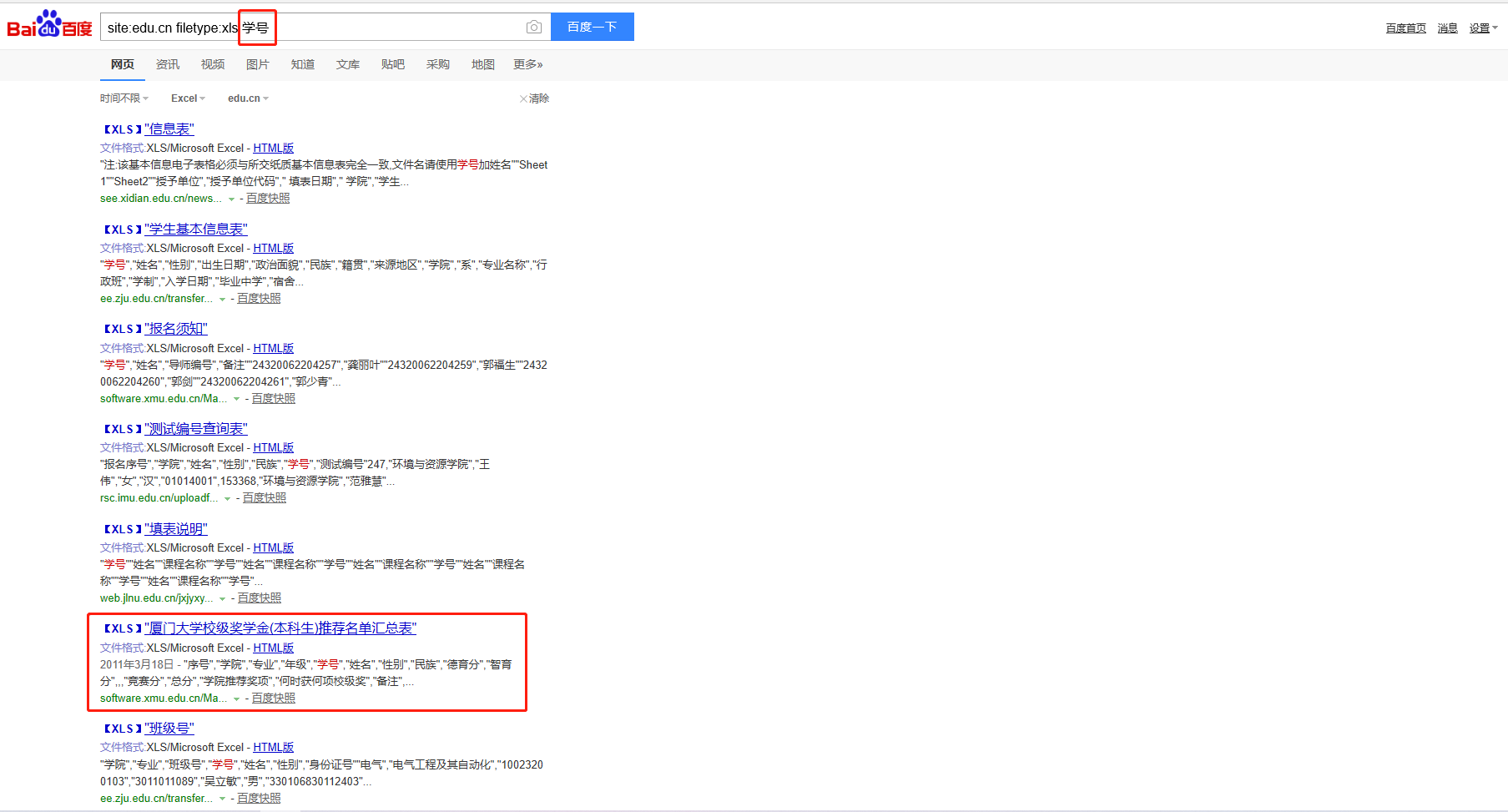The image size is (1508, 812).
Task: Click XLS file tag on 填表说明 result
Action: tap(122, 530)
